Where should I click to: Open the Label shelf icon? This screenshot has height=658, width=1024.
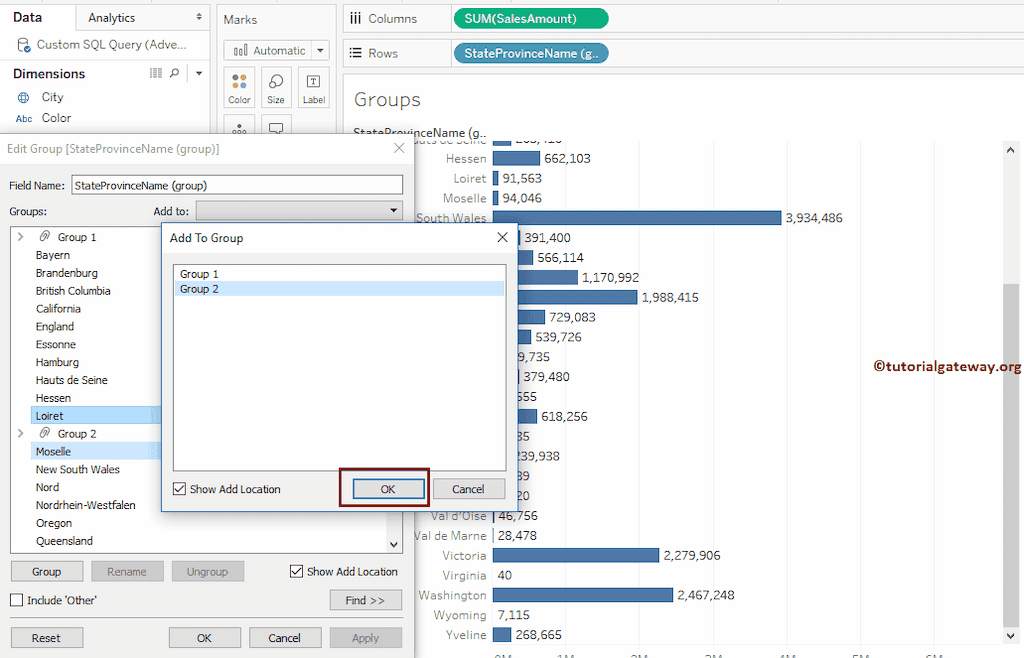tap(313, 87)
